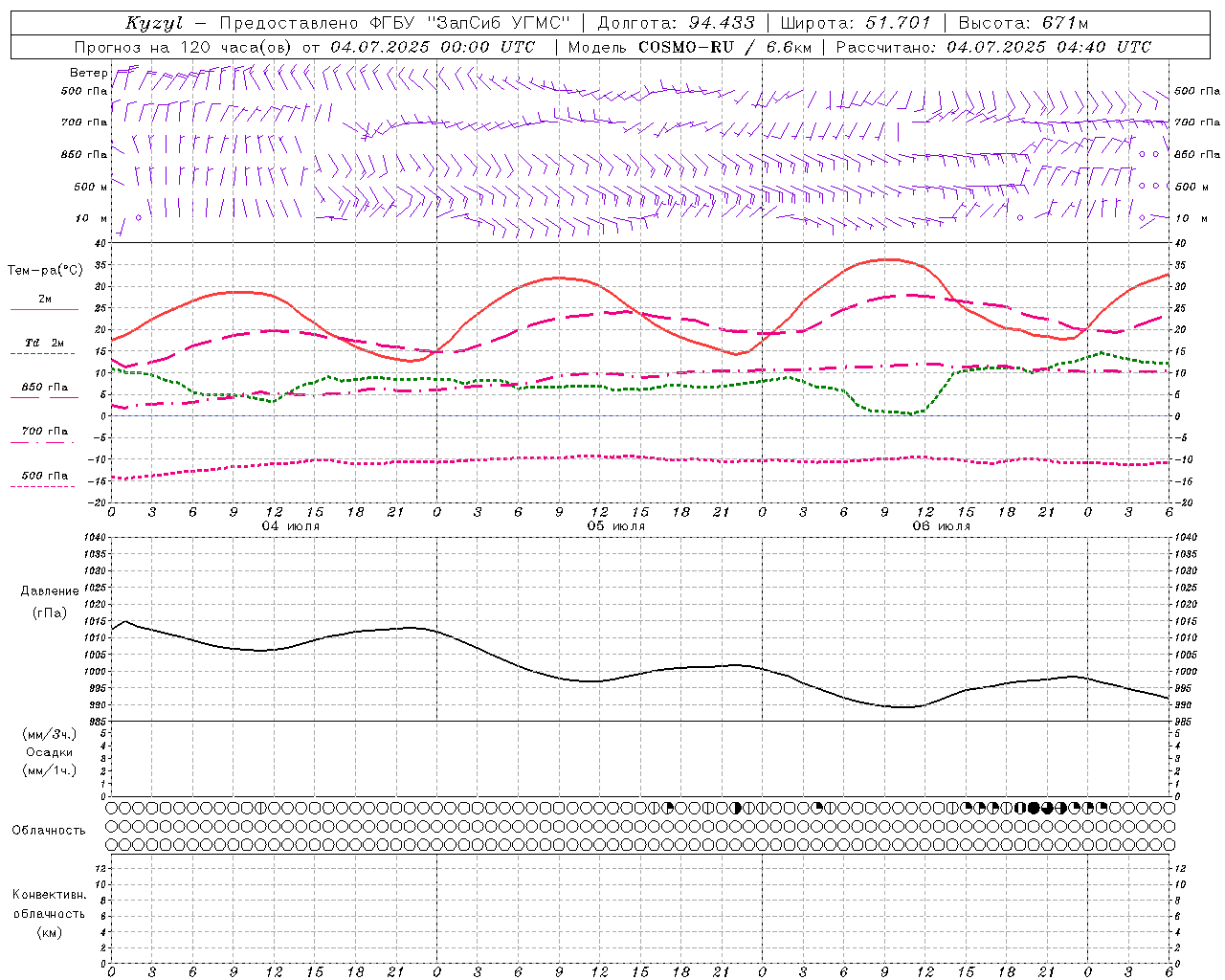1225x980 pixels.
Task: Click the Осадки panel label
Action: click(x=50, y=752)
